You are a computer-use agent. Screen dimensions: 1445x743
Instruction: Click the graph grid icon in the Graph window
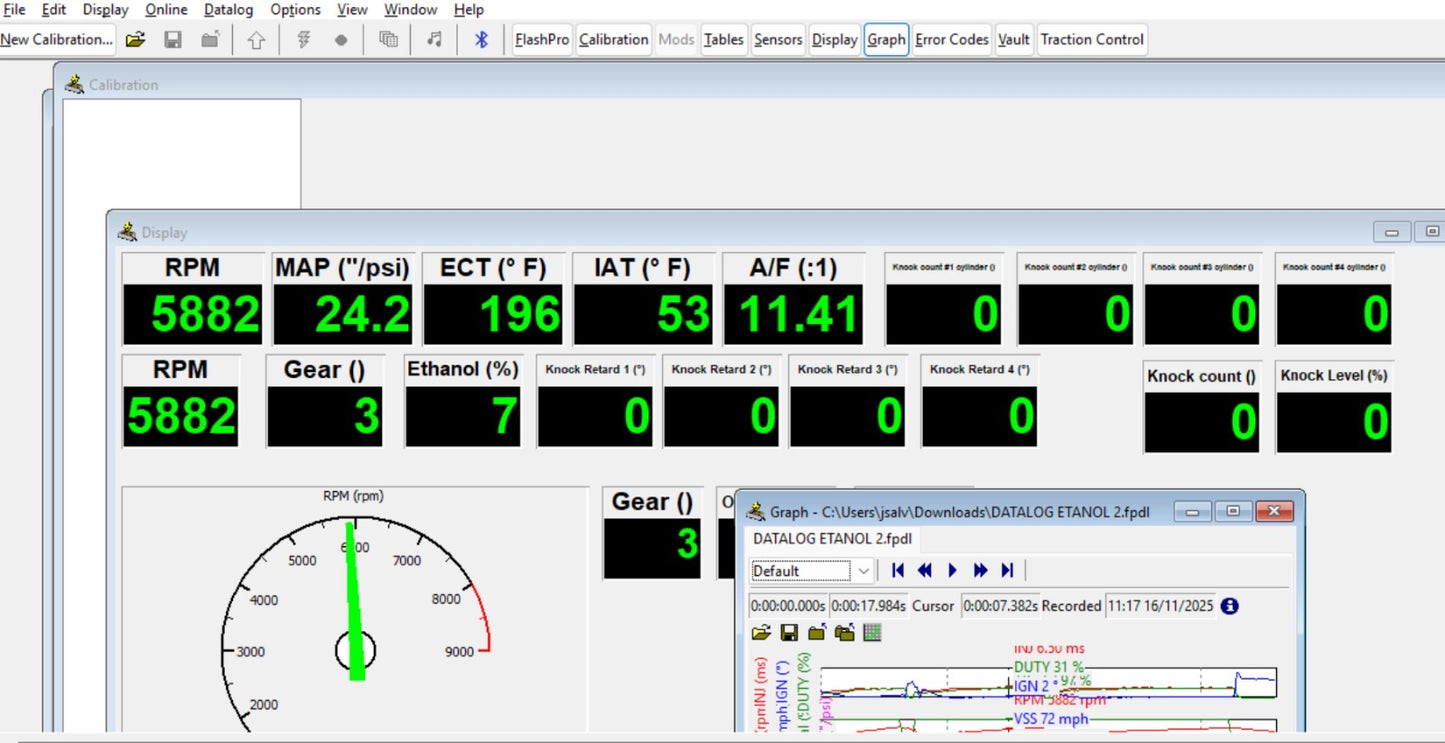point(872,633)
